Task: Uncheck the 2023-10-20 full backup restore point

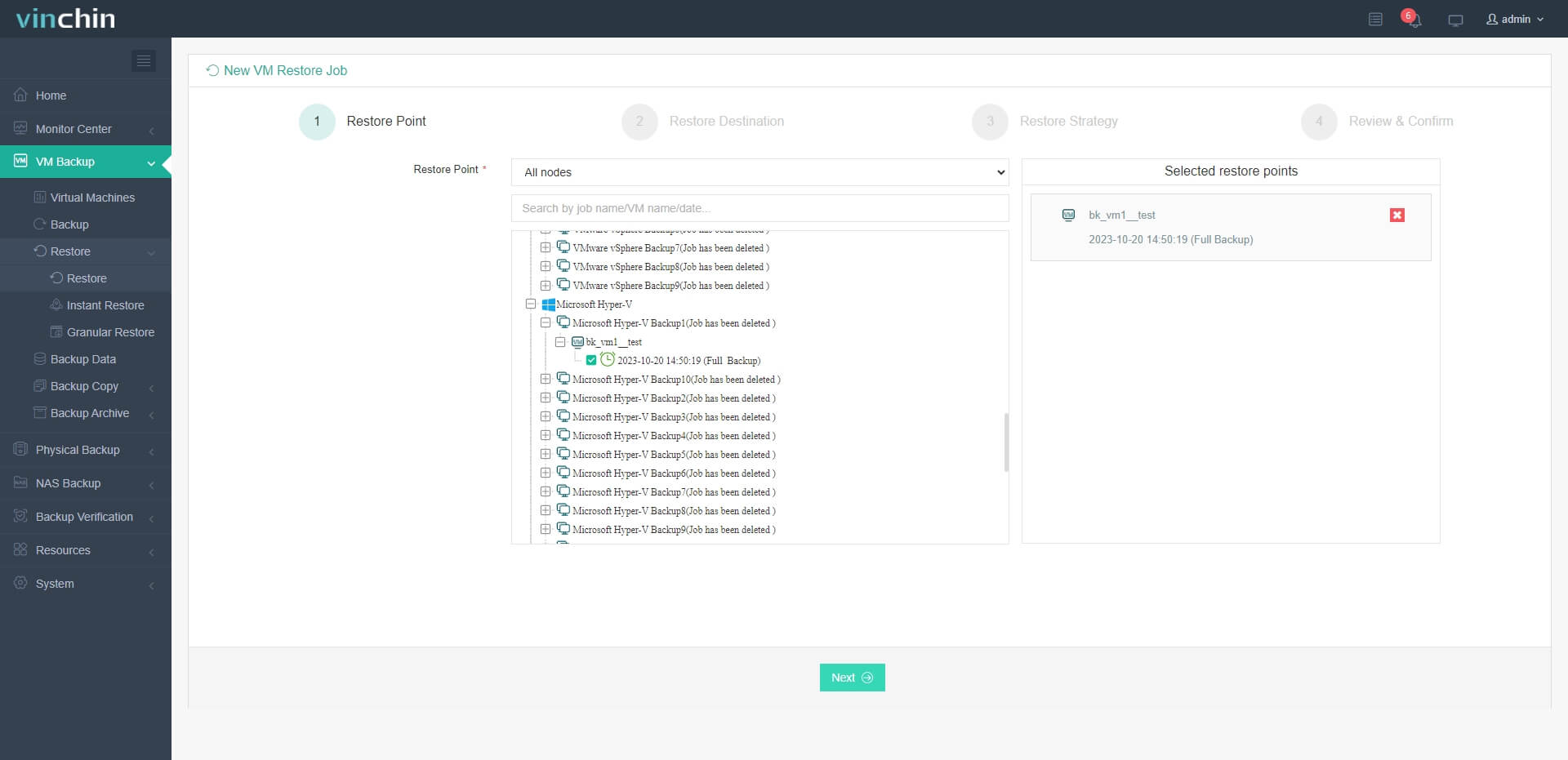Action: pos(590,360)
